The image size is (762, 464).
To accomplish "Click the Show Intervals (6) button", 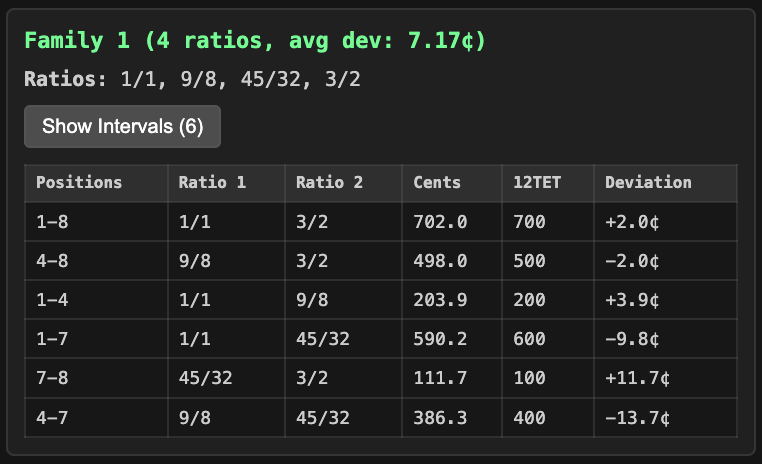I will click(x=122, y=127).
